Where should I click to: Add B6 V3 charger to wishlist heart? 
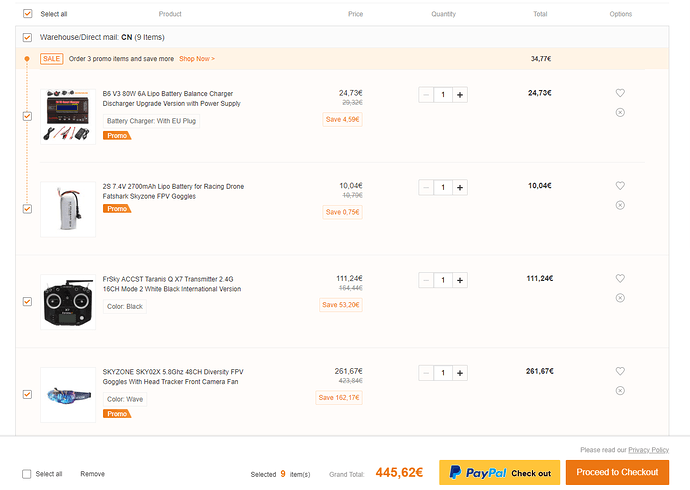pos(620,93)
